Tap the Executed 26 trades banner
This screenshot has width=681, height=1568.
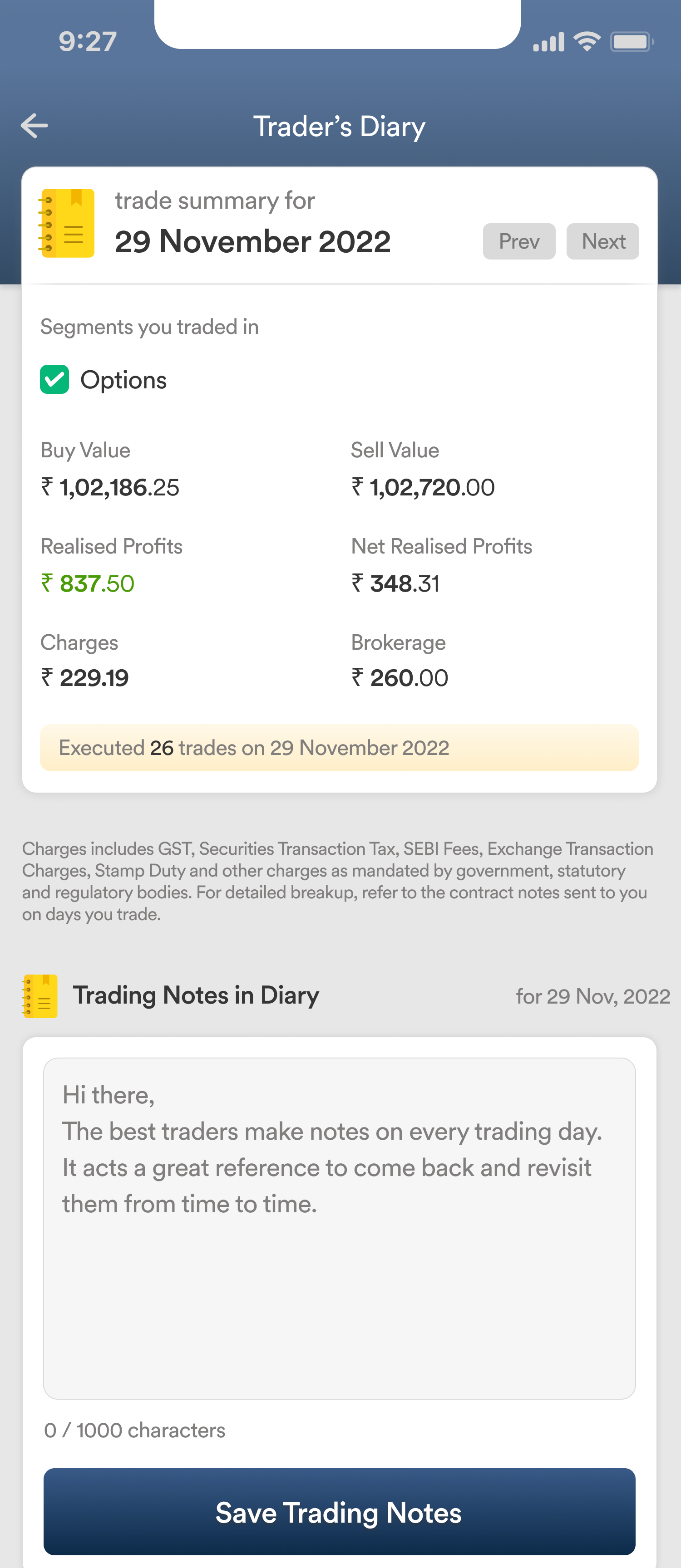pos(339,748)
